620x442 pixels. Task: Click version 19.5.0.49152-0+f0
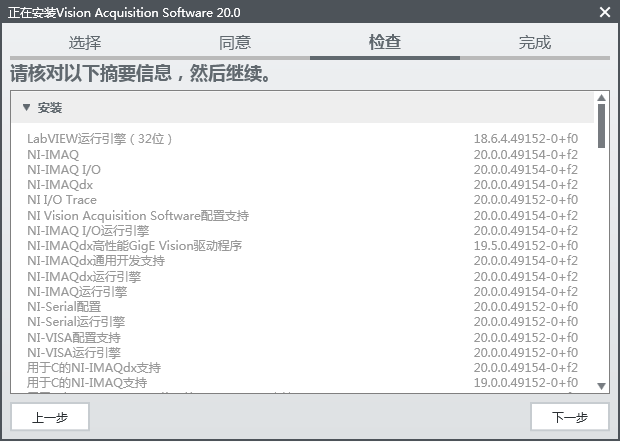(x=526, y=246)
